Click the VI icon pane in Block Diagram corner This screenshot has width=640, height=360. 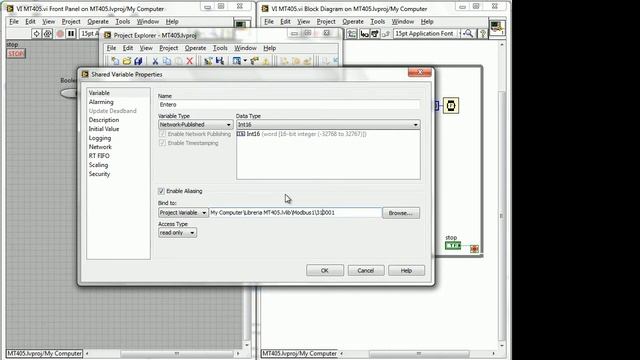pyautogui.click(x=497, y=28)
